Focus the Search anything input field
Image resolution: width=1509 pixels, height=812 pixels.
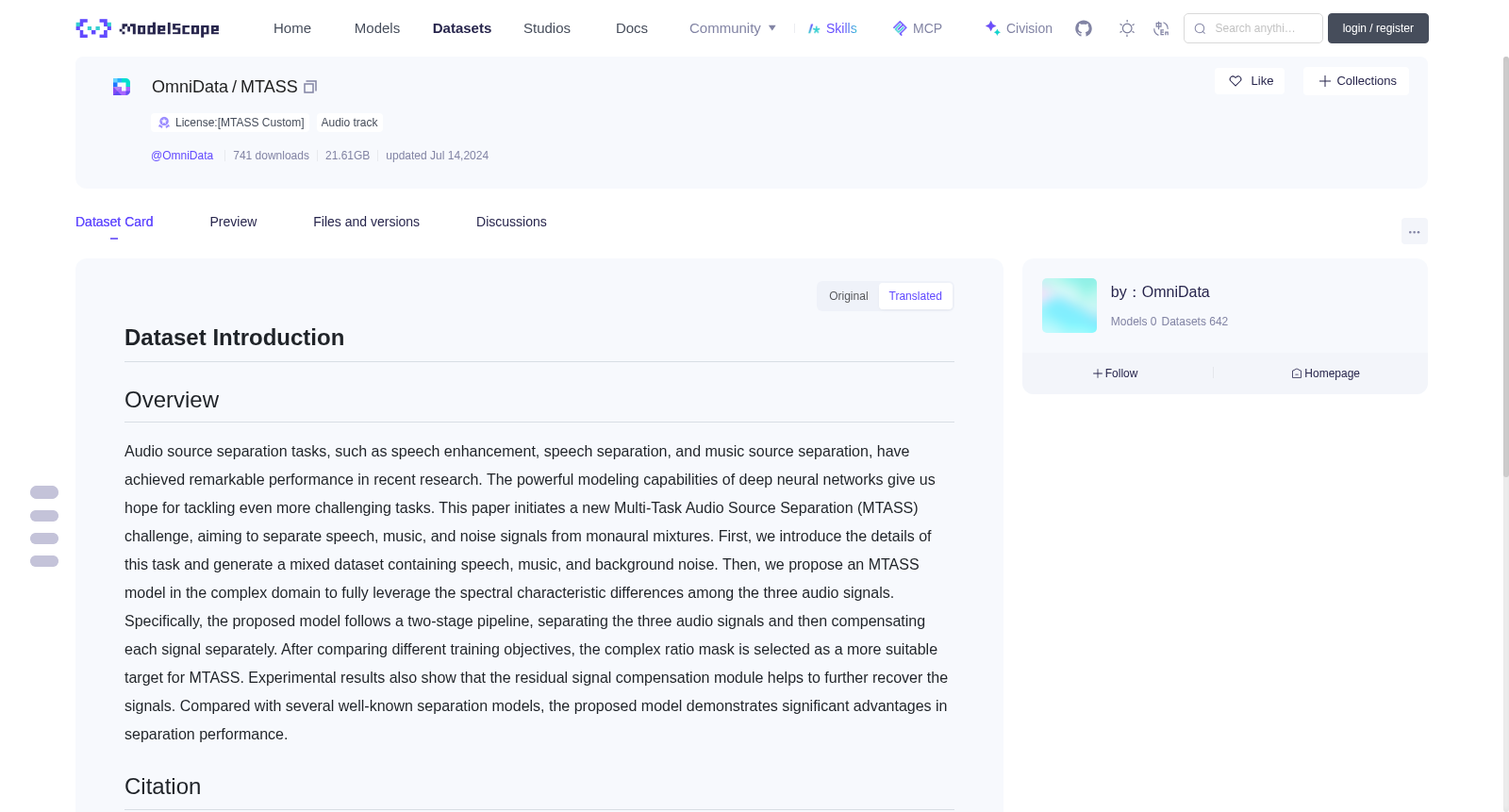[x=1253, y=28]
